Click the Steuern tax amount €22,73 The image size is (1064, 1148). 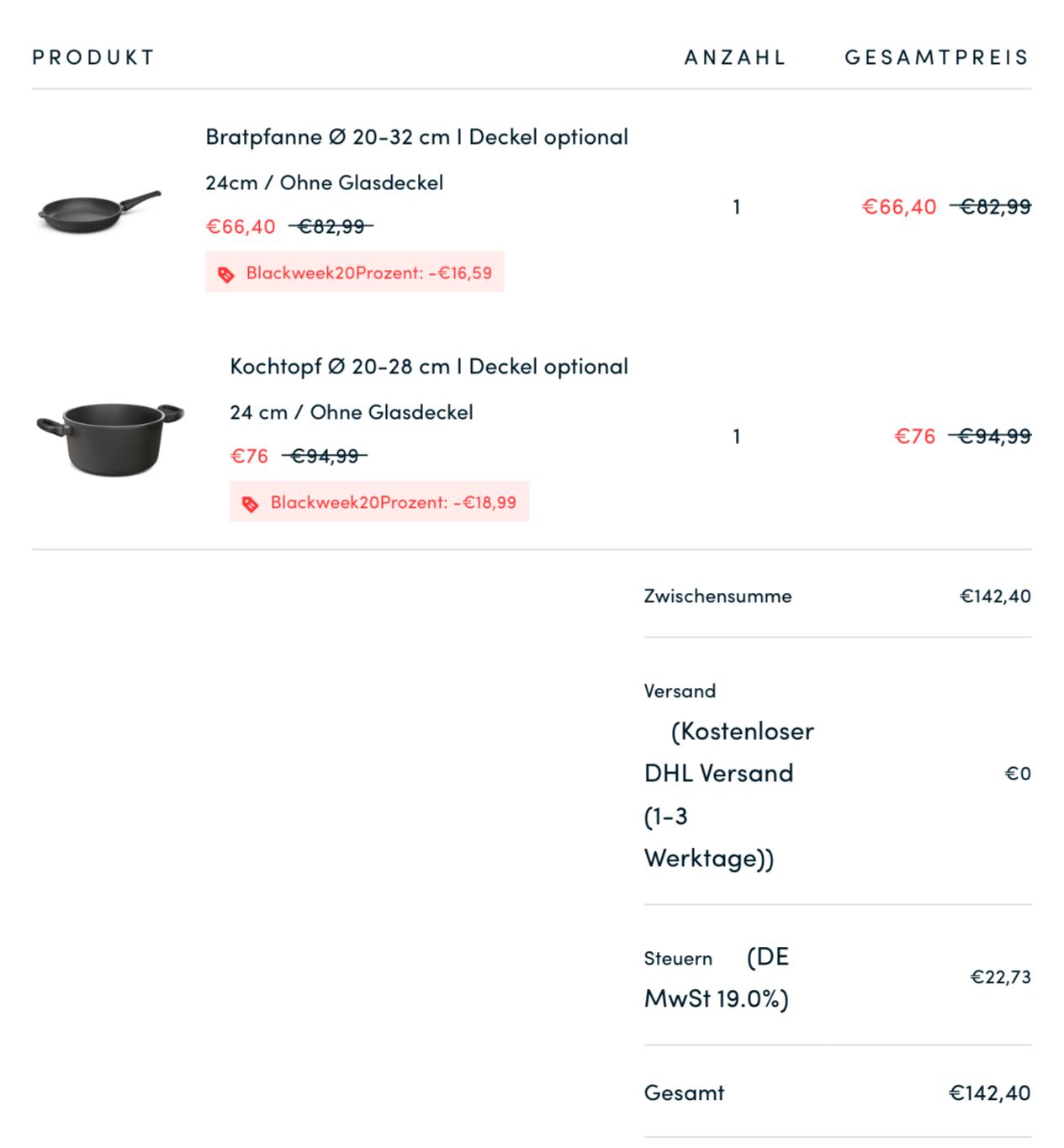coord(1000,977)
